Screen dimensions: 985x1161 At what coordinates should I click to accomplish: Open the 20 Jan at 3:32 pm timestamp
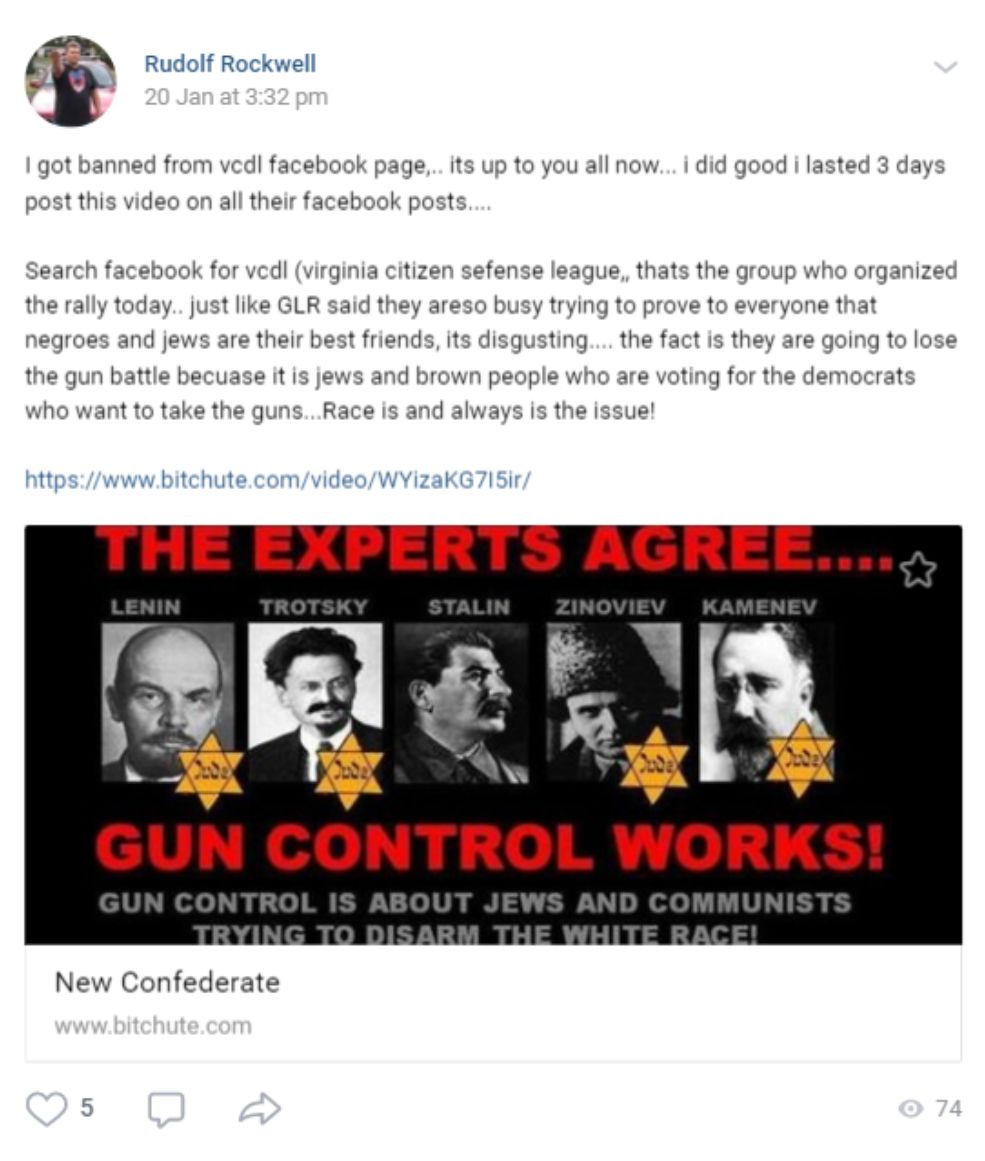pos(236,97)
